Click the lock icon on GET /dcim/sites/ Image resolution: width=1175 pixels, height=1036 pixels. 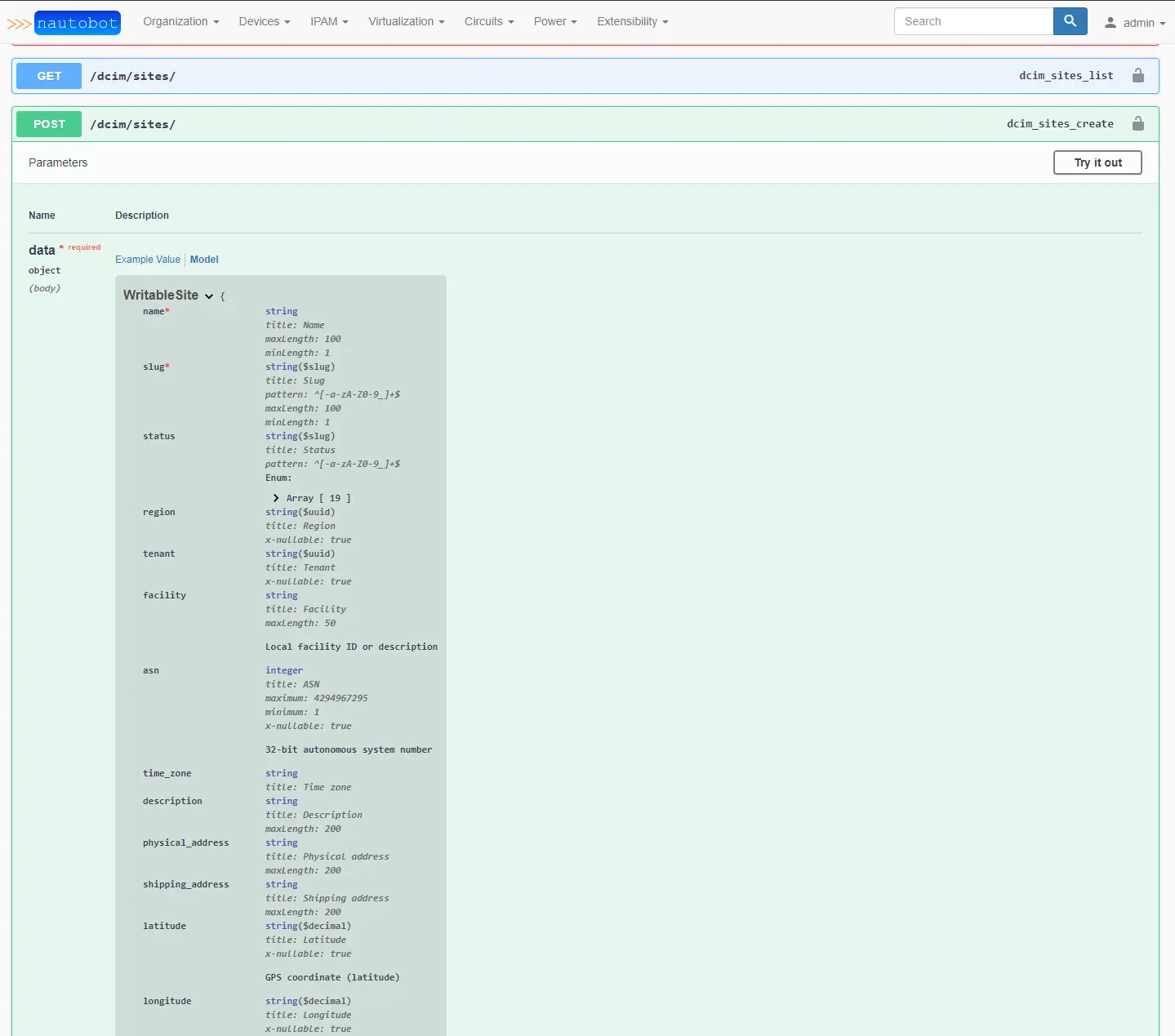(x=1138, y=76)
